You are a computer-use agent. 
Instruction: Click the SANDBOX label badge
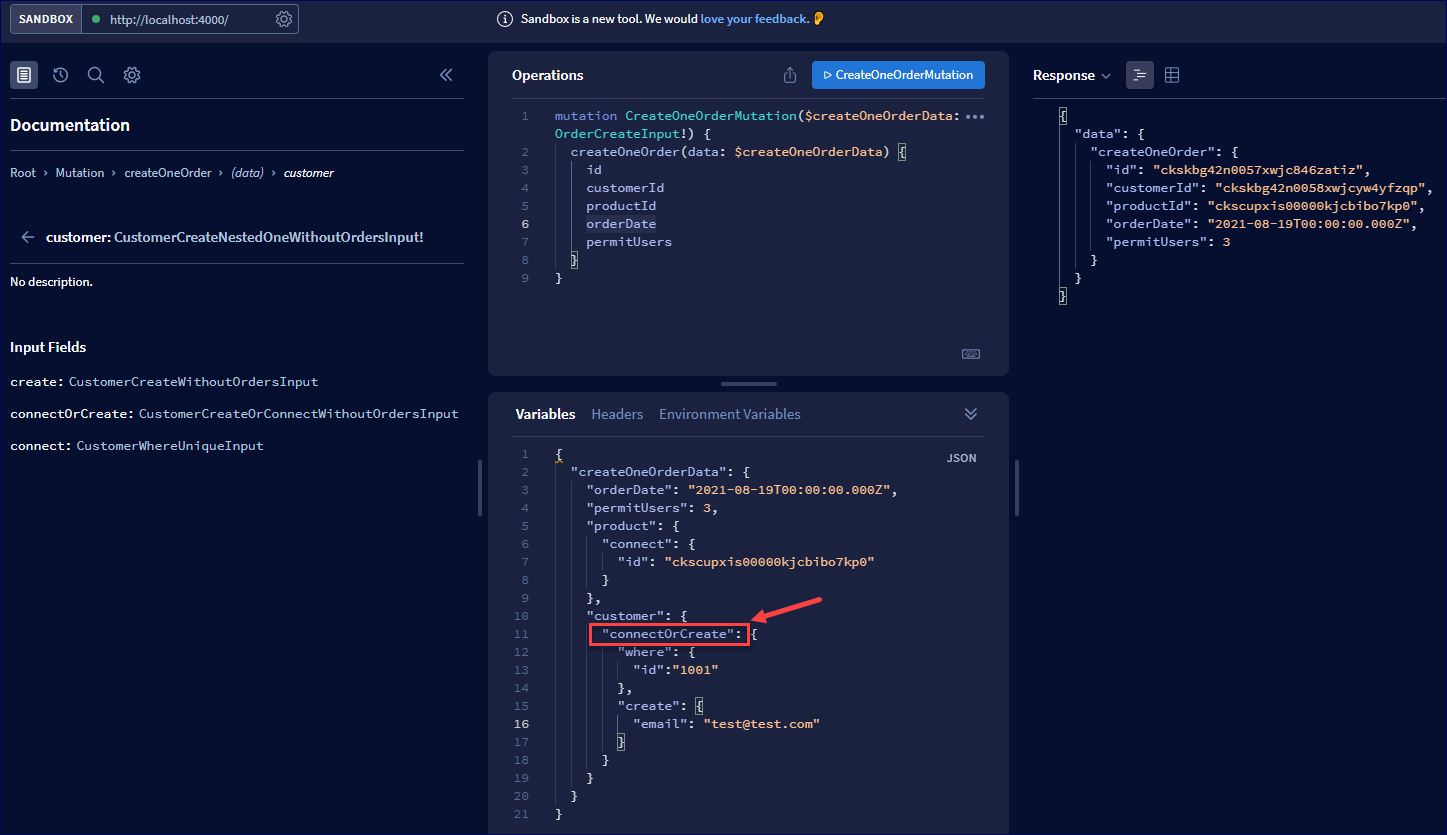pyautogui.click(x=46, y=19)
